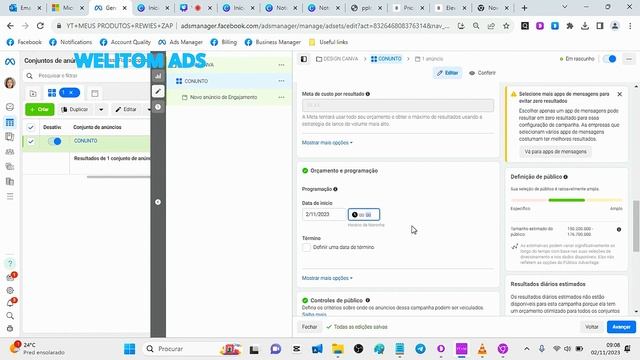640x360 pixels.
Task: Open the three-dot menu in the editor's top right
Action: click(629, 59)
